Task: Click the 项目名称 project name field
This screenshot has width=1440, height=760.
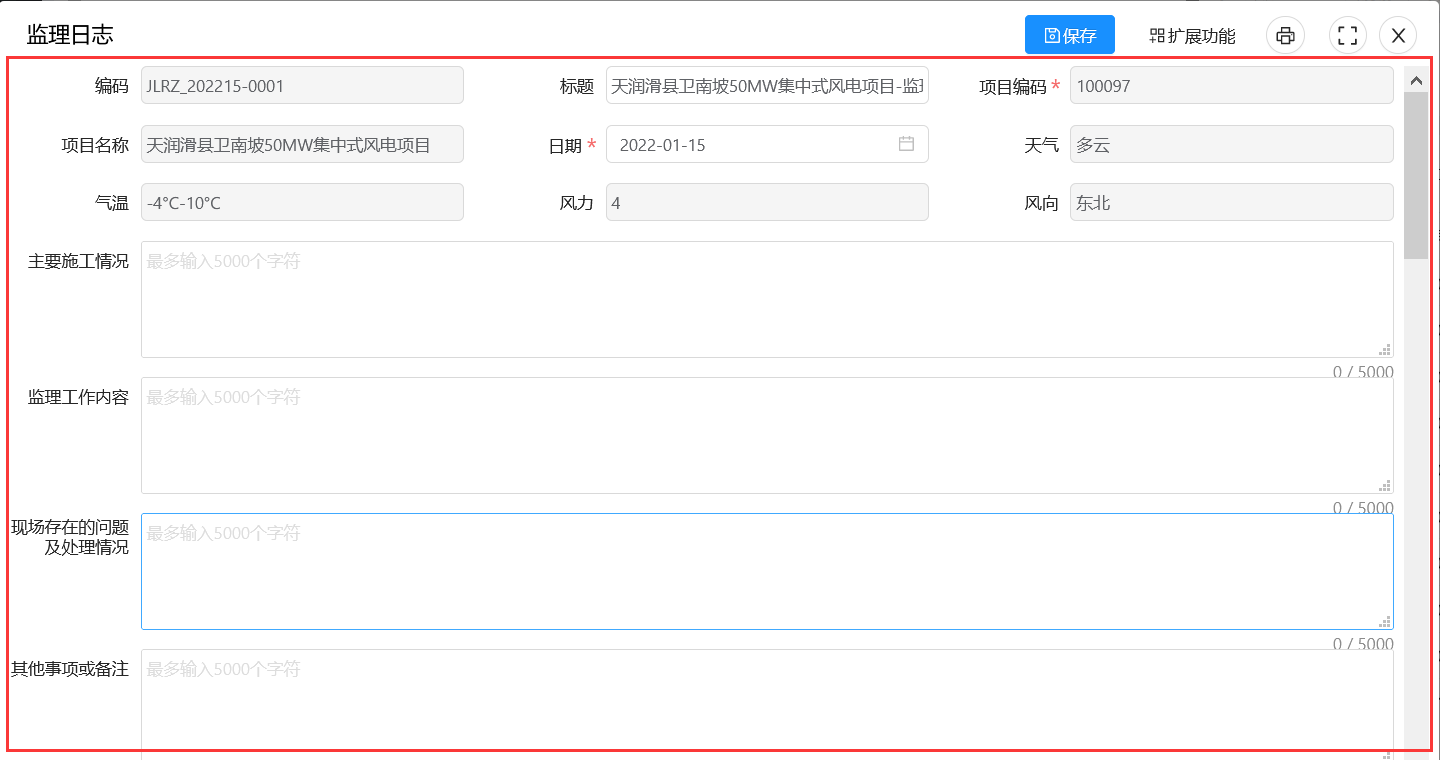Action: (302, 144)
